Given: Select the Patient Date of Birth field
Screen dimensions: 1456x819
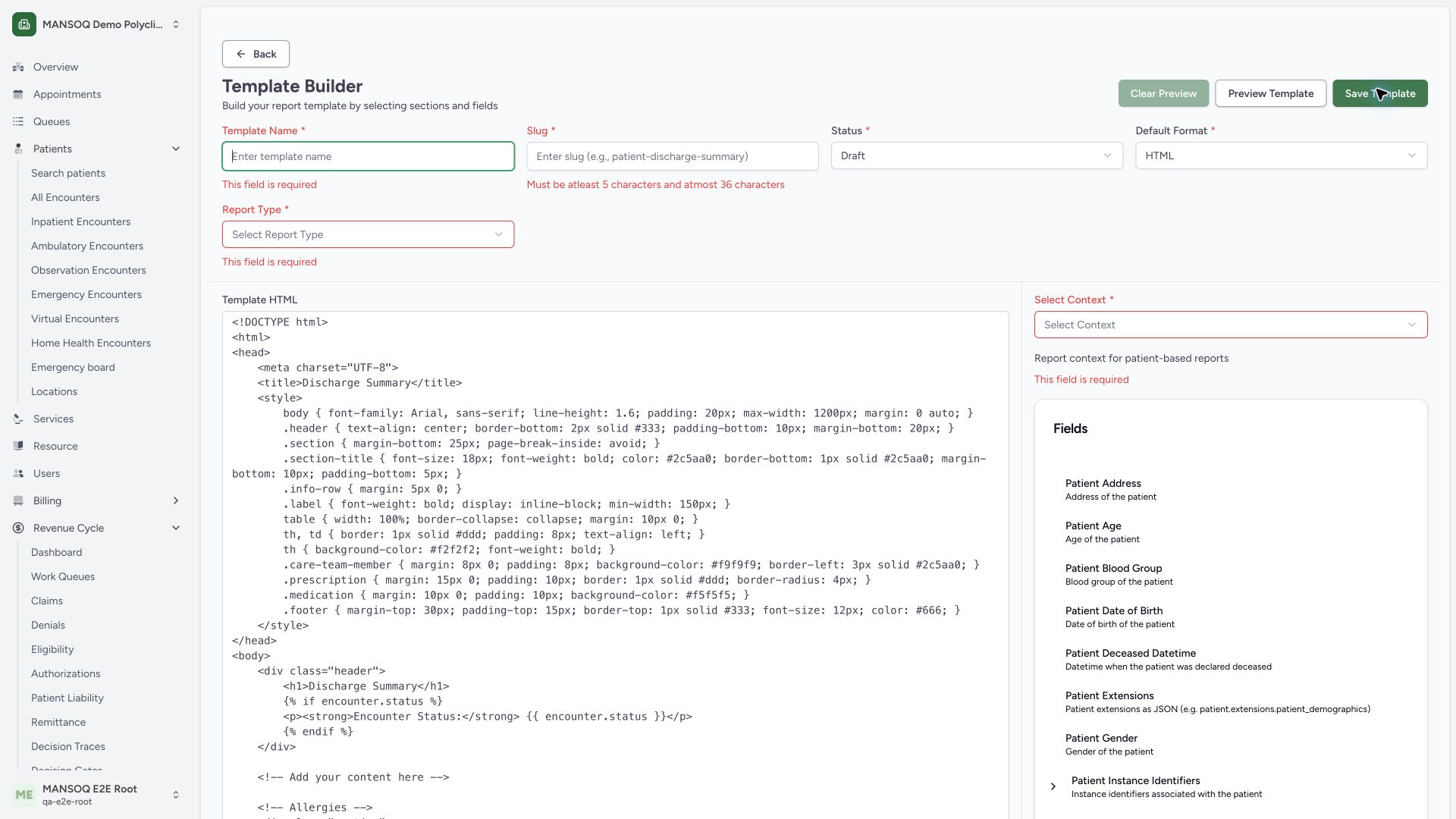Looking at the screenshot, I should (1119, 617).
